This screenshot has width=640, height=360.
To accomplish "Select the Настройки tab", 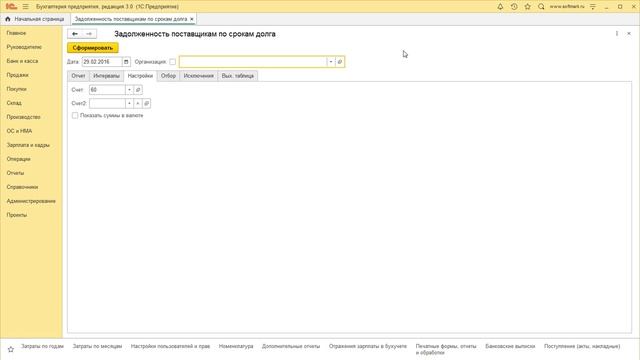I will (140, 76).
